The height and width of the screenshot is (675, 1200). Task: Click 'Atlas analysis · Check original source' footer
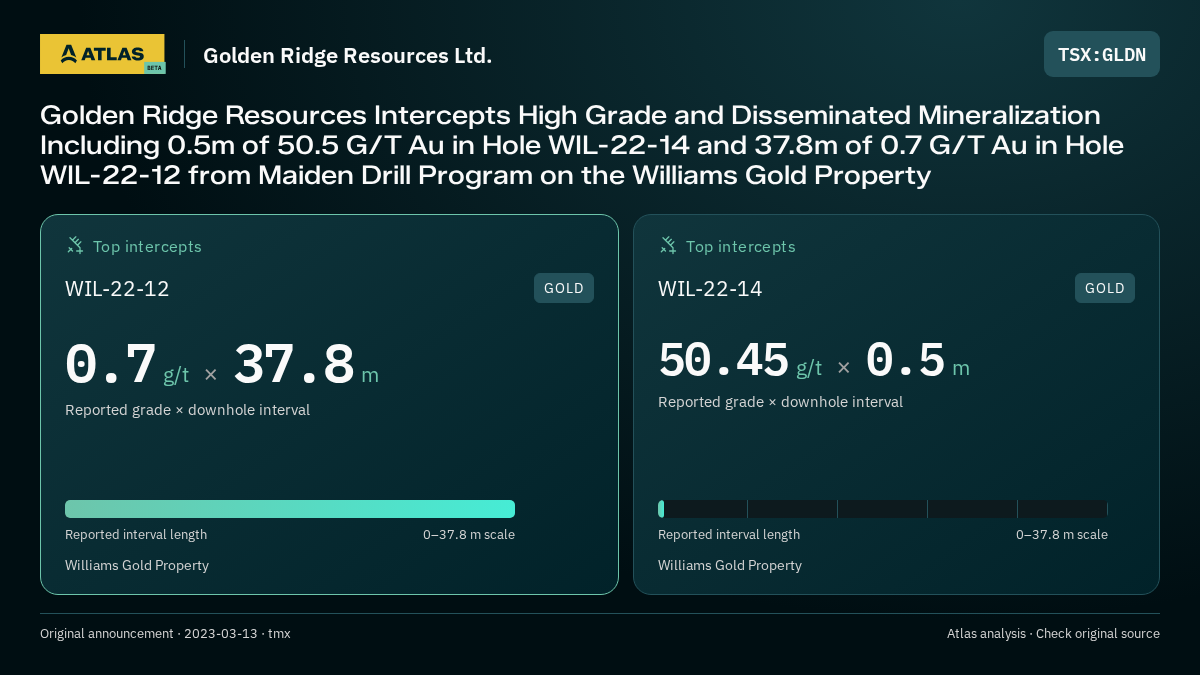(x=1053, y=634)
